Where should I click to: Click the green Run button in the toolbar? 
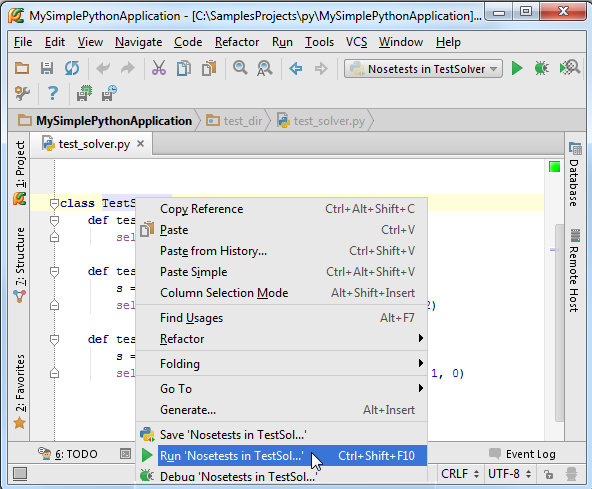click(517, 69)
